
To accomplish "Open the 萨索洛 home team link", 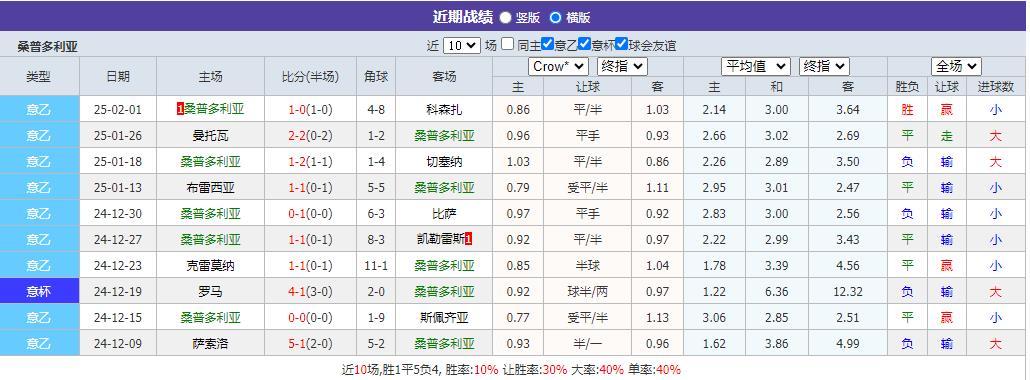I will coord(210,344).
